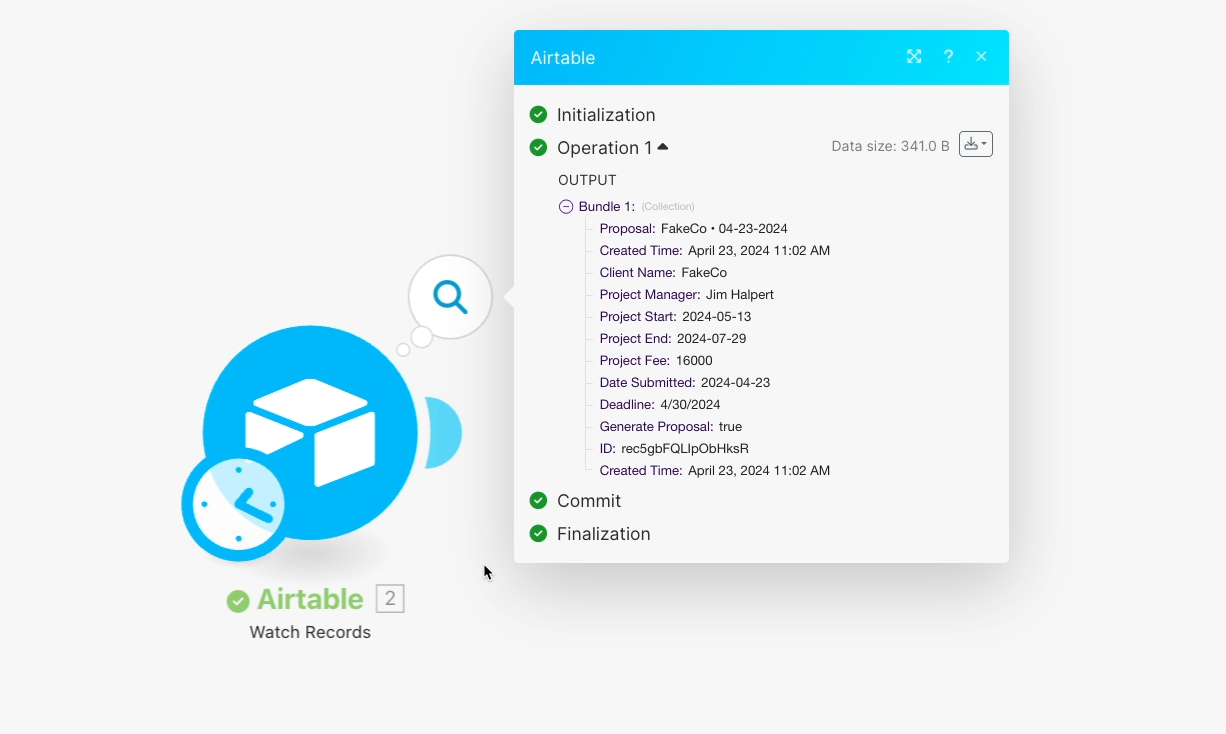Click the Project End value 2024-07-29
This screenshot has width=1226, height=734.
point(711,338)
